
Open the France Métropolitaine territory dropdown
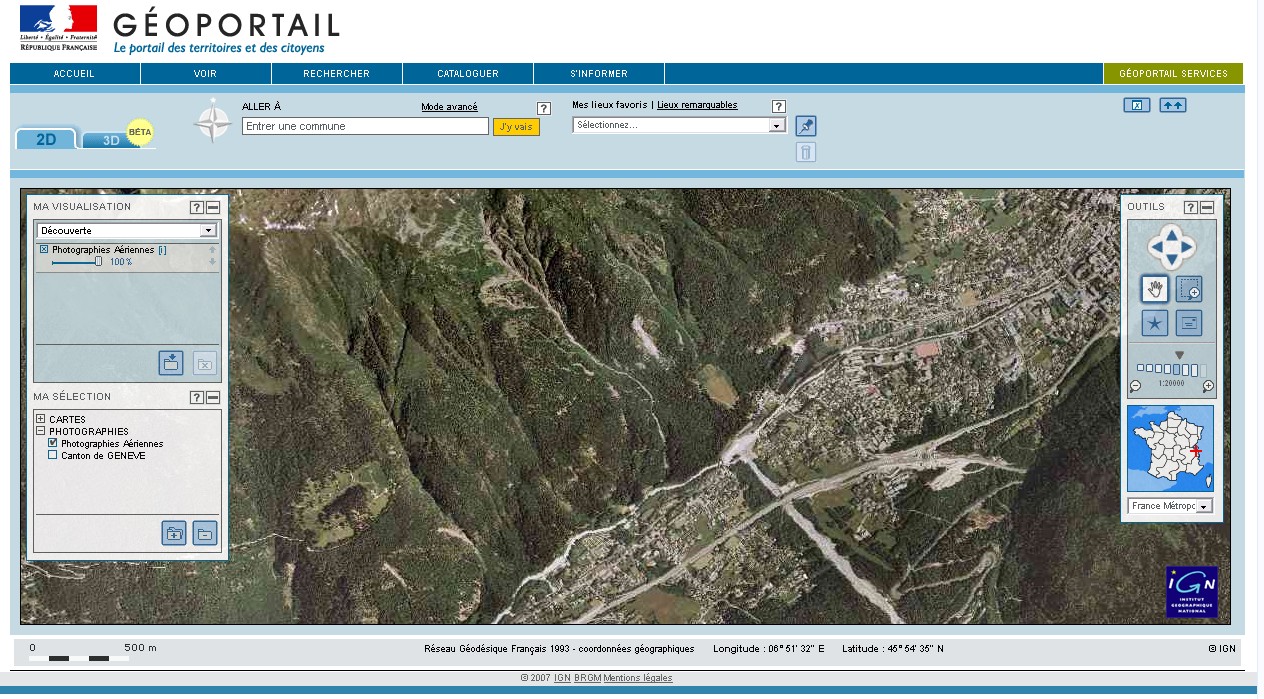coord(1170,506)
